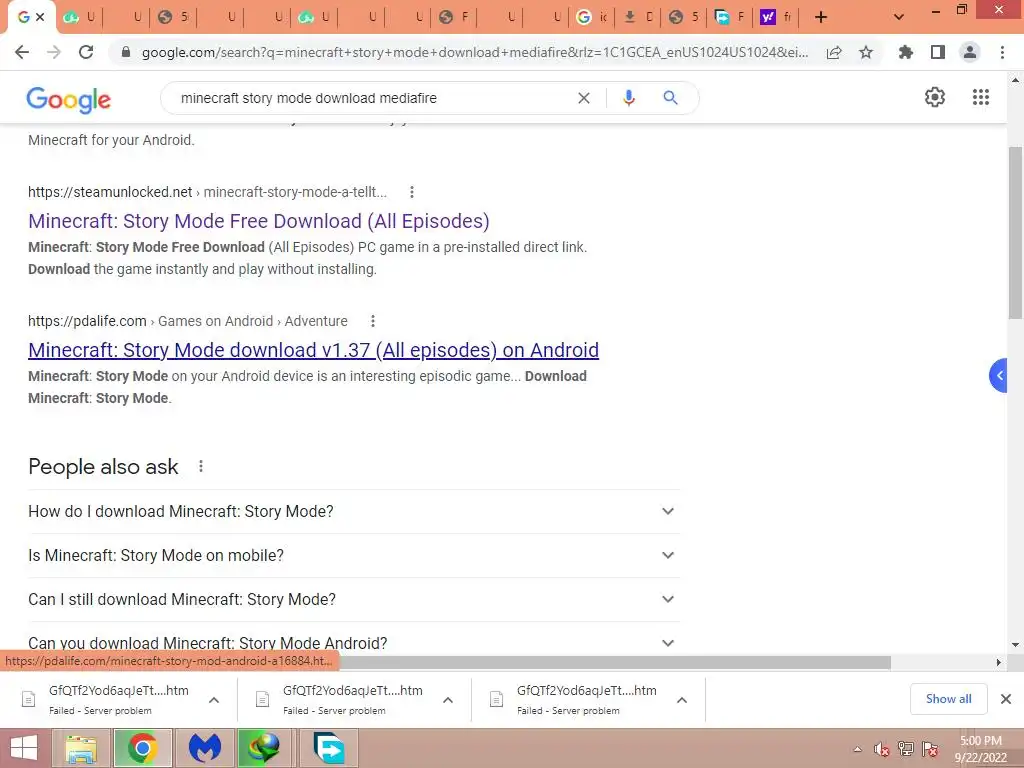Switch to the tab with blue arrow icon
Viewport: 1024px width, 768px height.
(x=730, y=17)
